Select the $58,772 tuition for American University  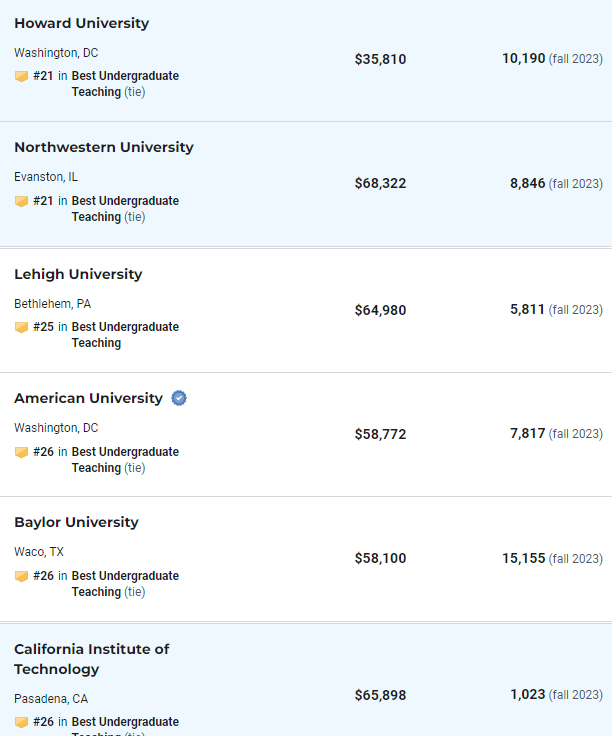380,434
